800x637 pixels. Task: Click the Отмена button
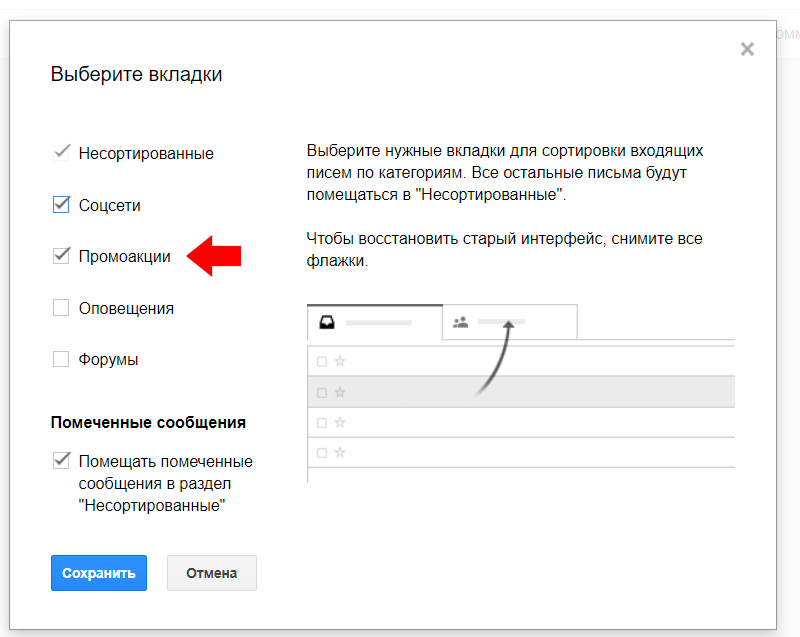212,573
